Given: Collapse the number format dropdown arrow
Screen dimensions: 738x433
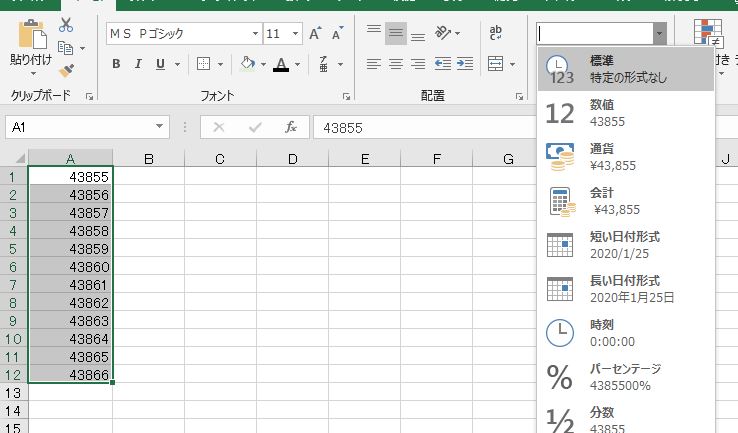Looking at the screenshot, I should click(x=659, y=34).
